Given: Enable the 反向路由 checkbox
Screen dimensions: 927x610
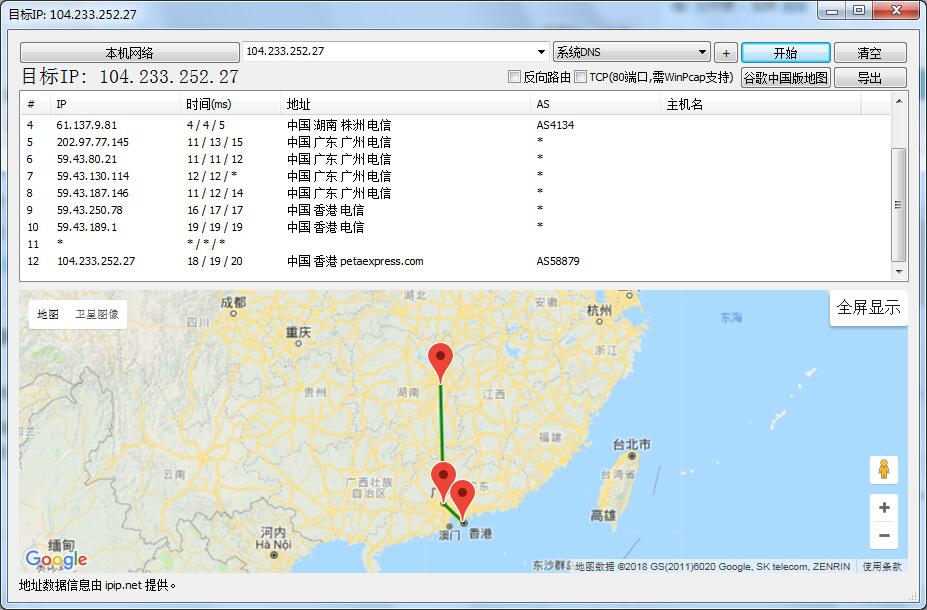Looking at the screenshot, I should [x=515, y=77].
